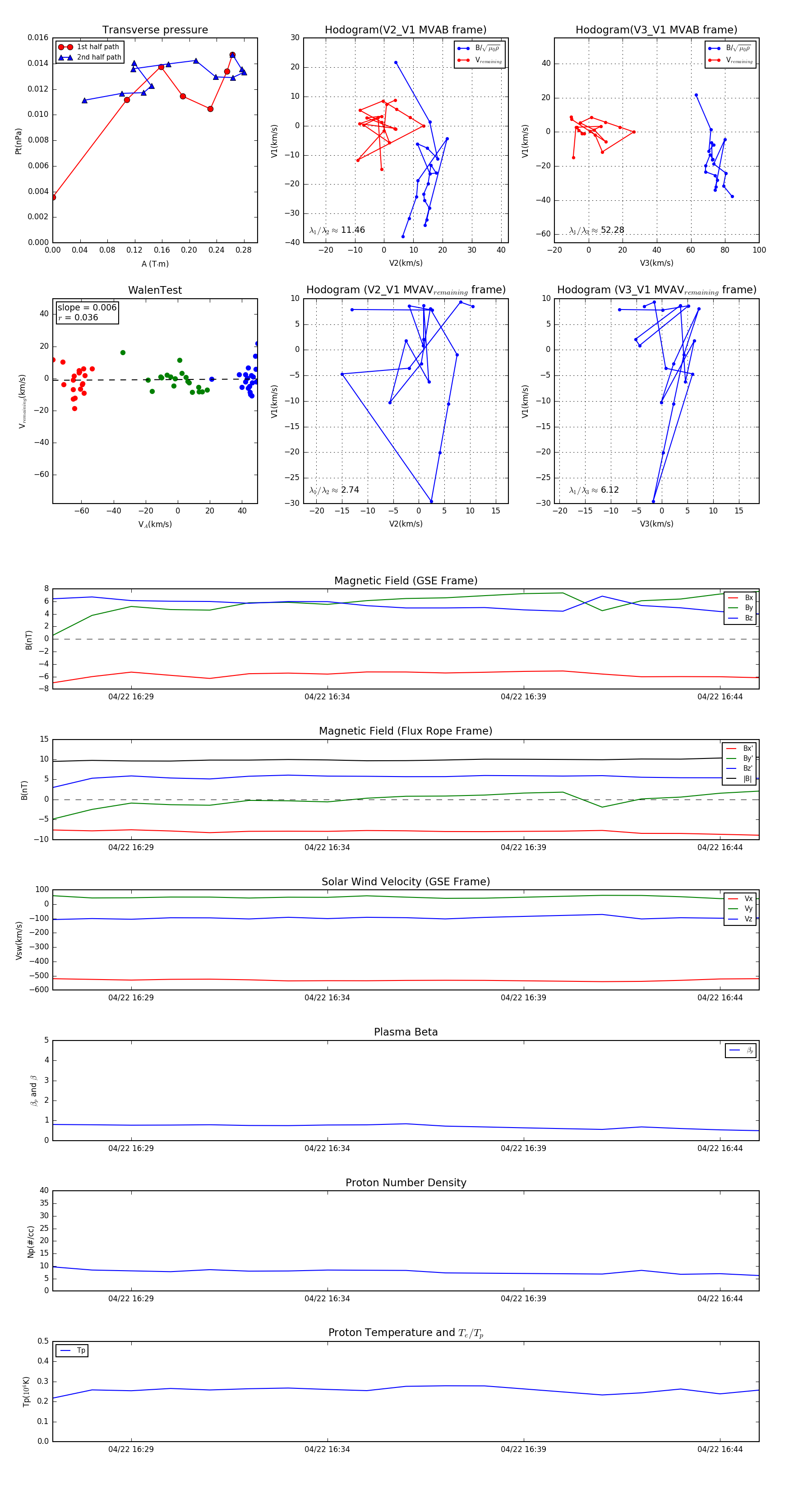Select the '2nd half path' legend entry
The width and height of the screenshot is (812, 1489).
(90, 57)
